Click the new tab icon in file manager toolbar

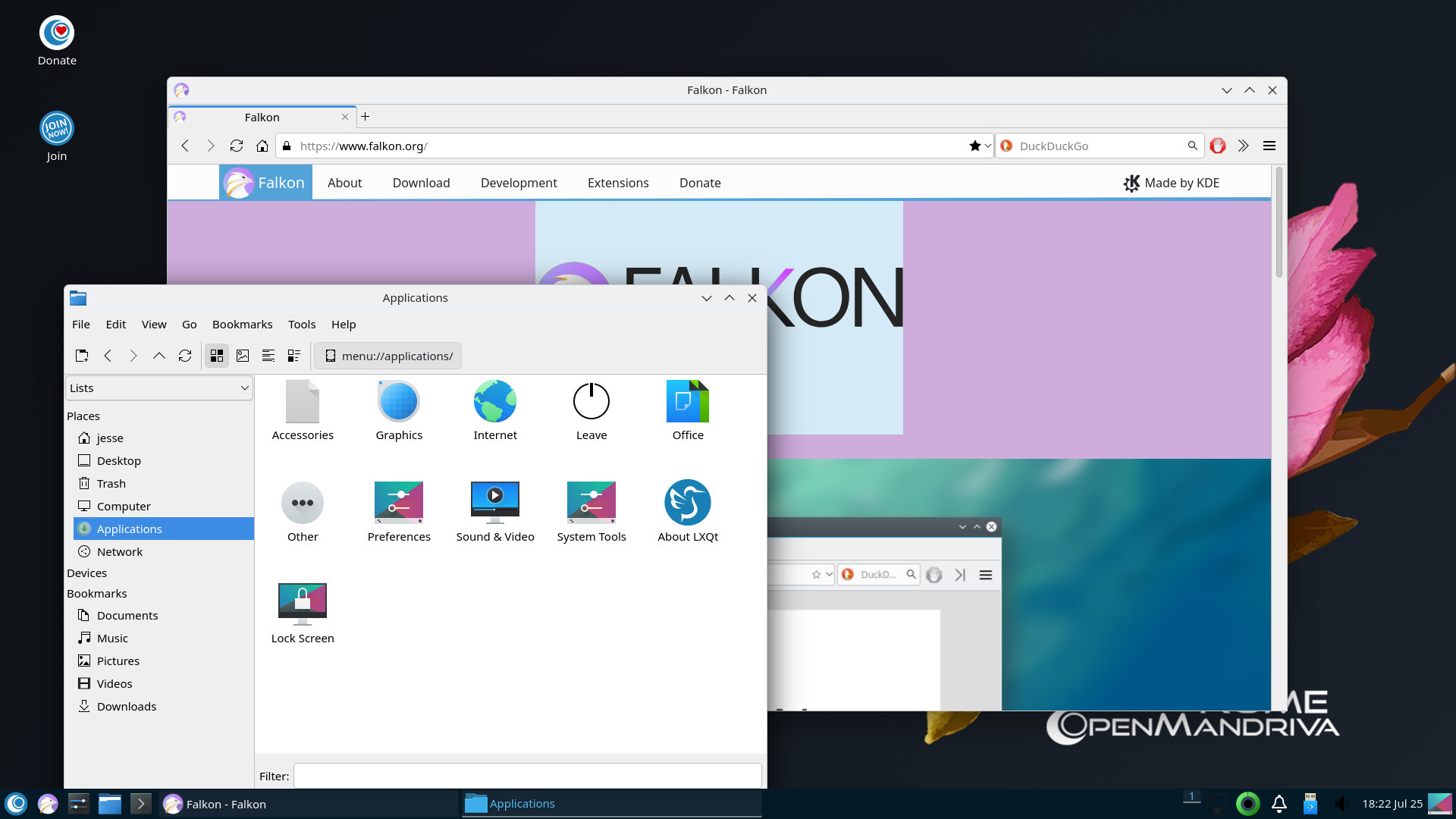click(82, 356)
